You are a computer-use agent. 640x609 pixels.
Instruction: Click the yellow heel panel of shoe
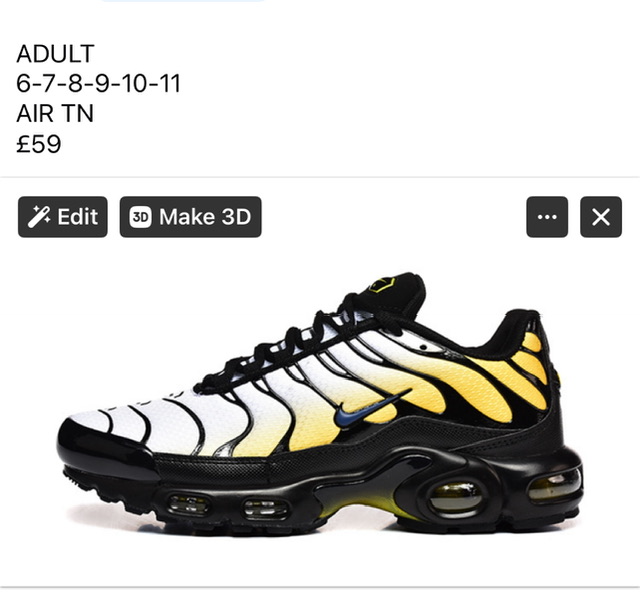tap(531, 361)
